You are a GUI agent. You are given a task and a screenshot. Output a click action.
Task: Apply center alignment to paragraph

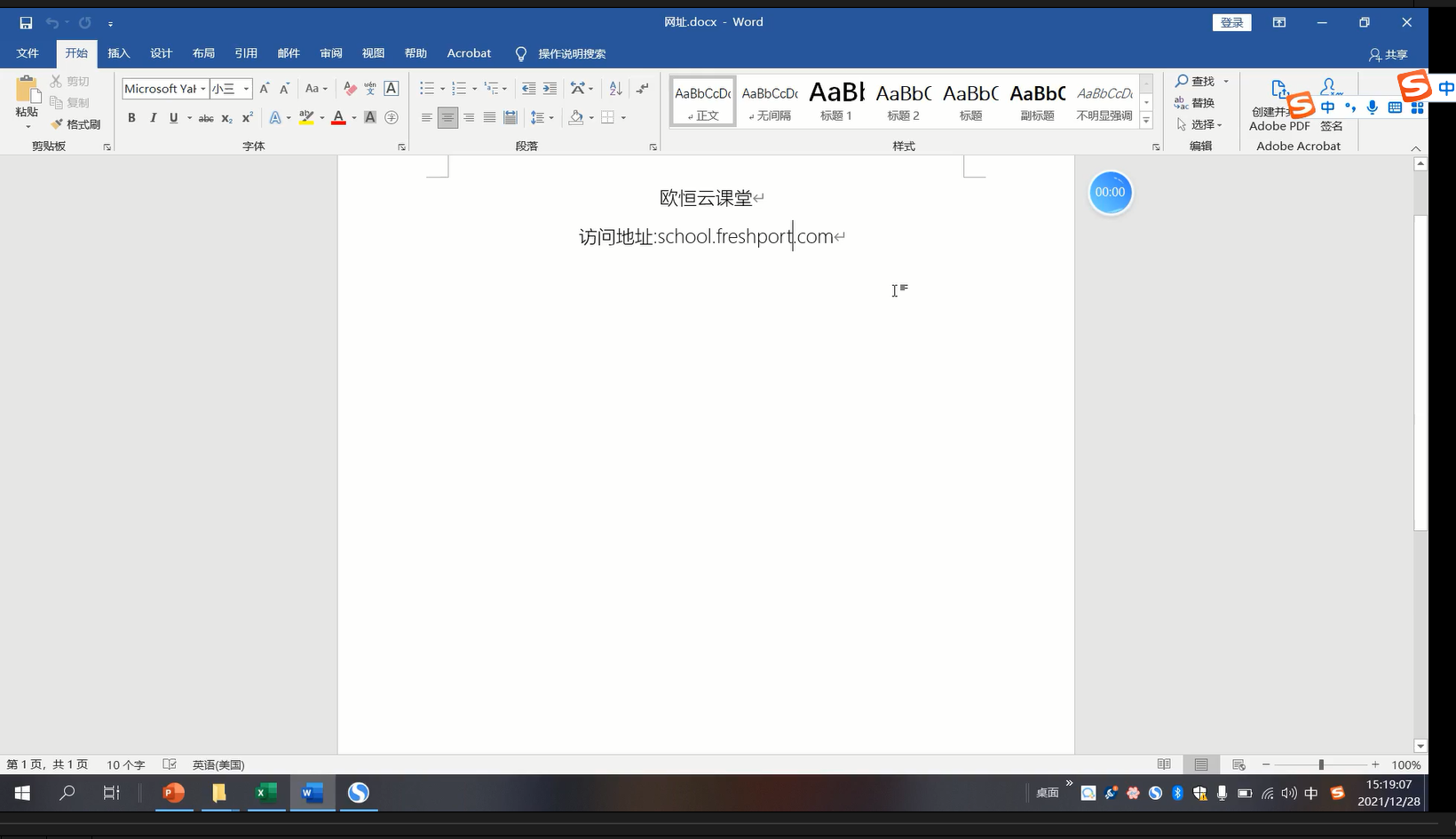coord(447,117)
